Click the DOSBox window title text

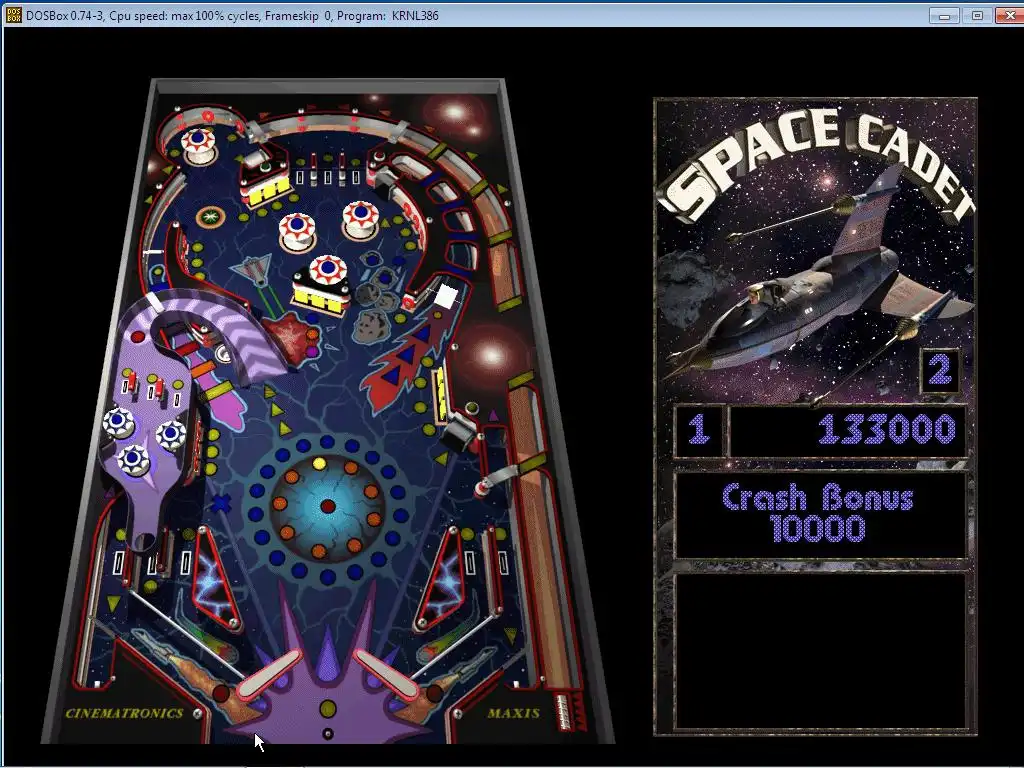point(232,15)
